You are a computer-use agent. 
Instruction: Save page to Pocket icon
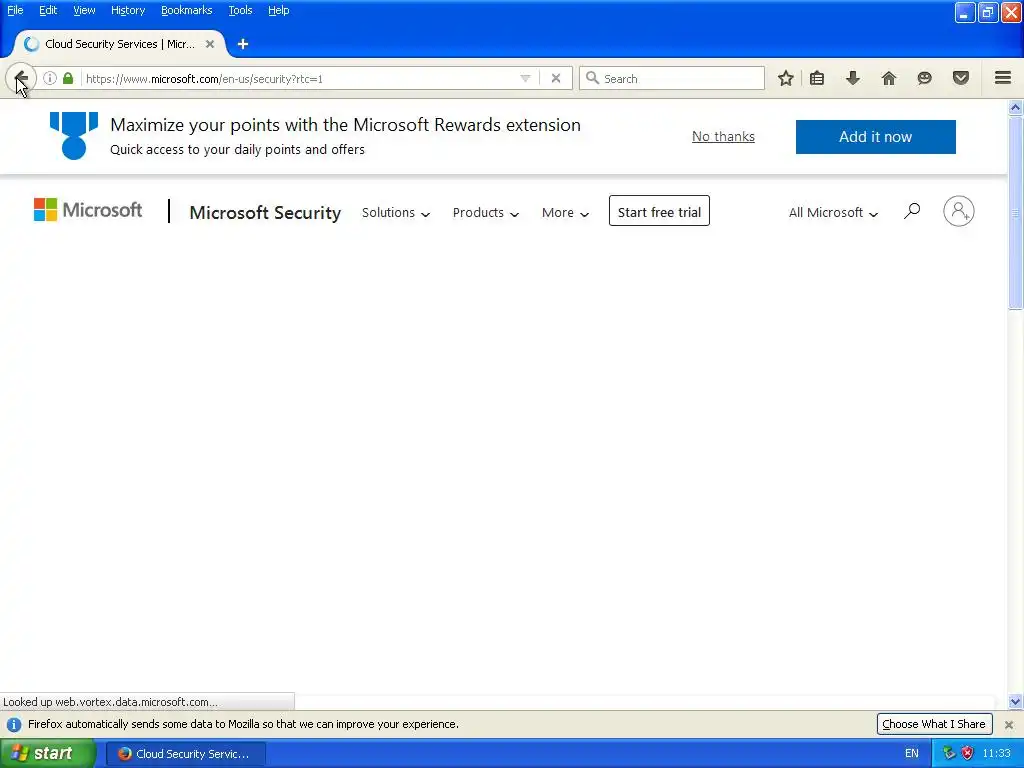pos(961,78)
